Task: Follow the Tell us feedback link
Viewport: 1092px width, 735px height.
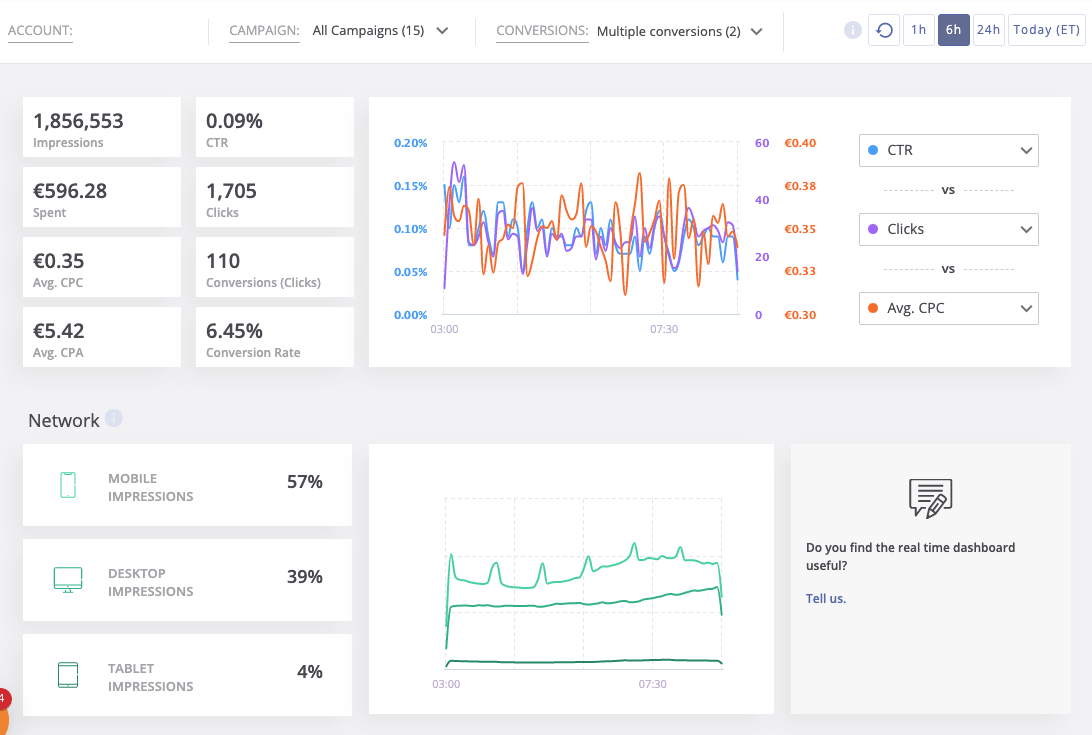Action: click(826, 599)
